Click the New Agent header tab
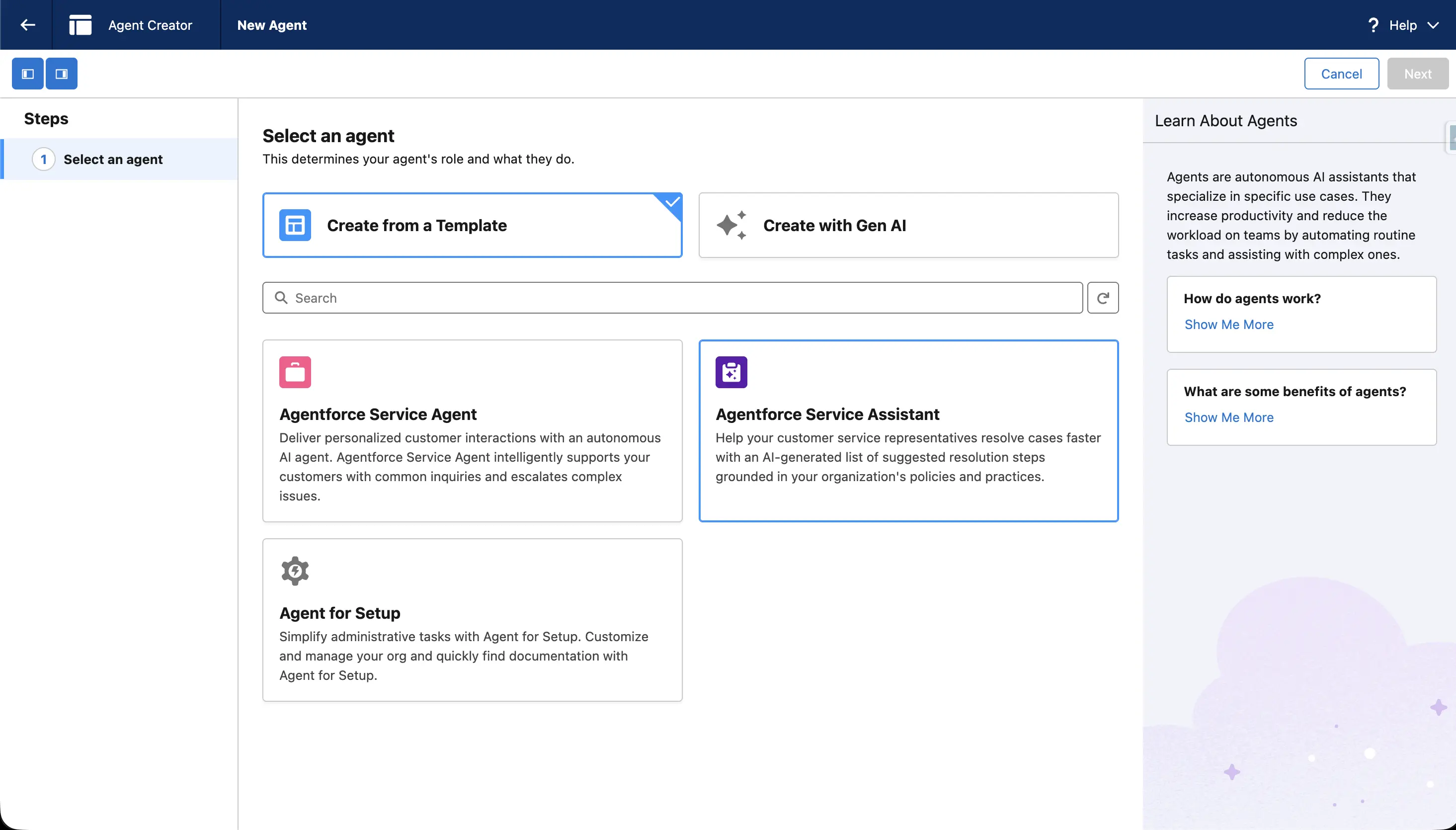 pos(271,25)
